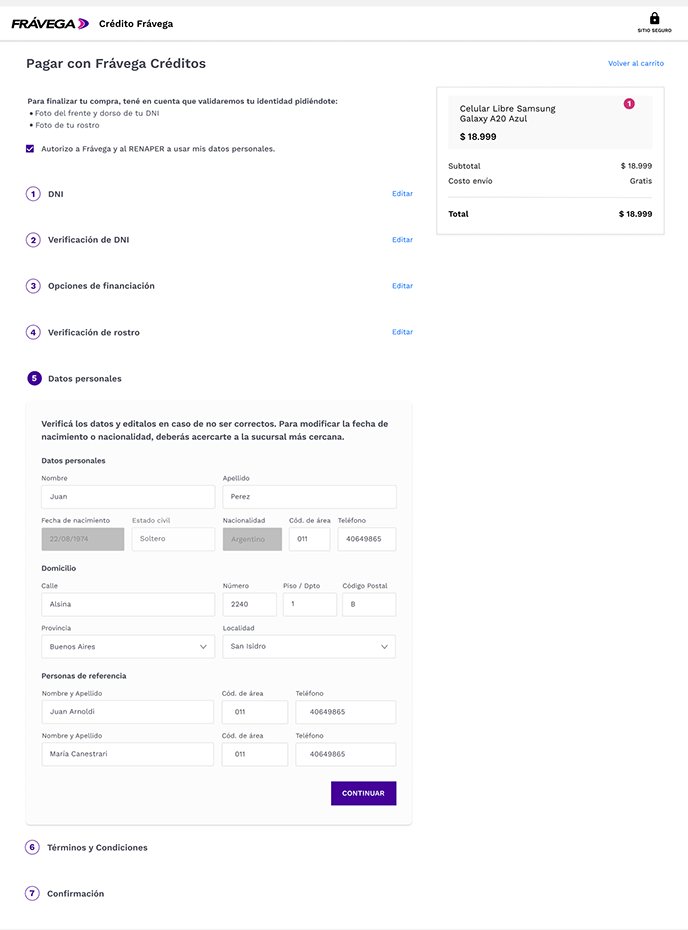This screenshot has height=930, width=688.
Task: Click Editar for Verificación de rostro
Action: [x=402, y=332]
